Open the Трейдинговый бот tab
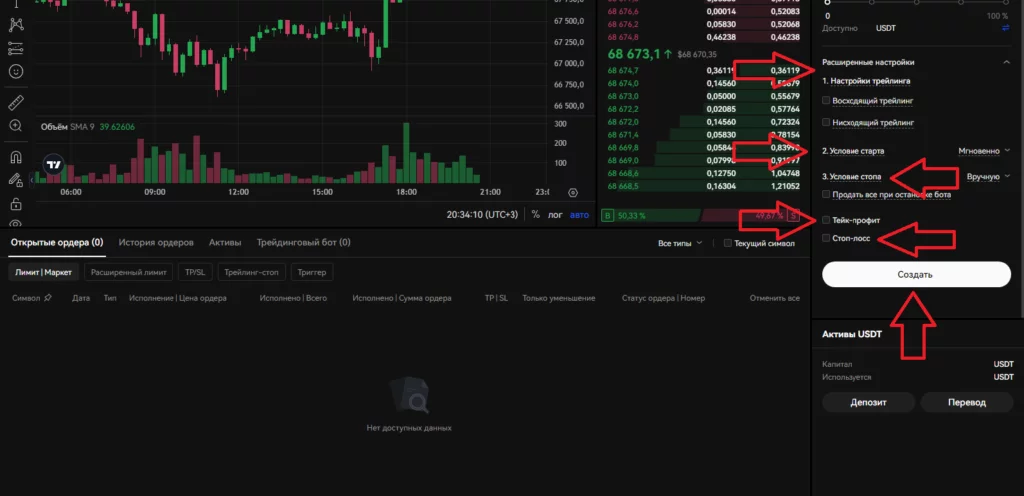Screen dimensions: 1024x496 (x=303, y=242)
